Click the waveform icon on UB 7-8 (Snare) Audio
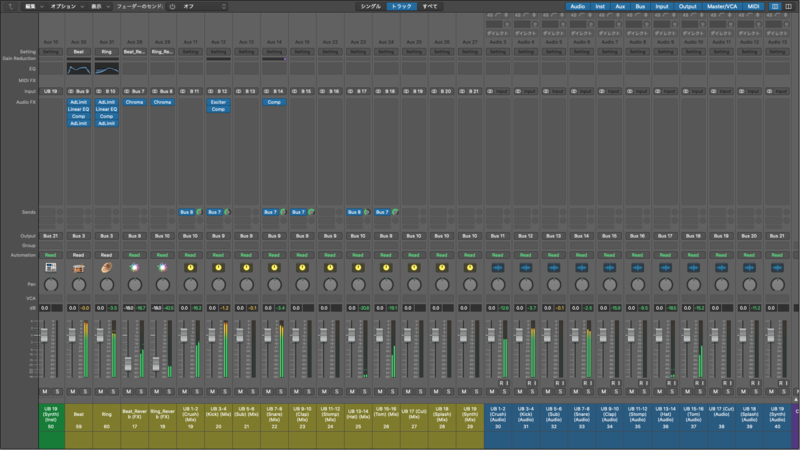 click(x=582, y=267)
